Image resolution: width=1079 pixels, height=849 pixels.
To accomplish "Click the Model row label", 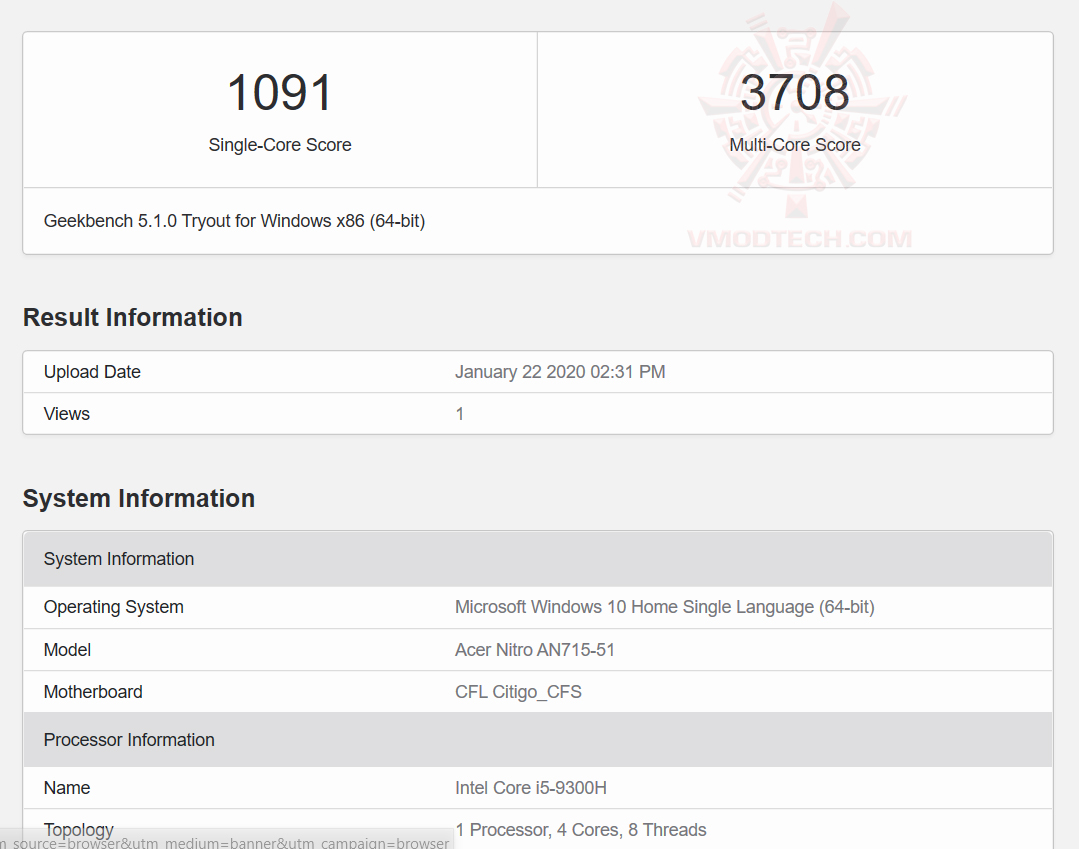I will (x=67, y=649).
